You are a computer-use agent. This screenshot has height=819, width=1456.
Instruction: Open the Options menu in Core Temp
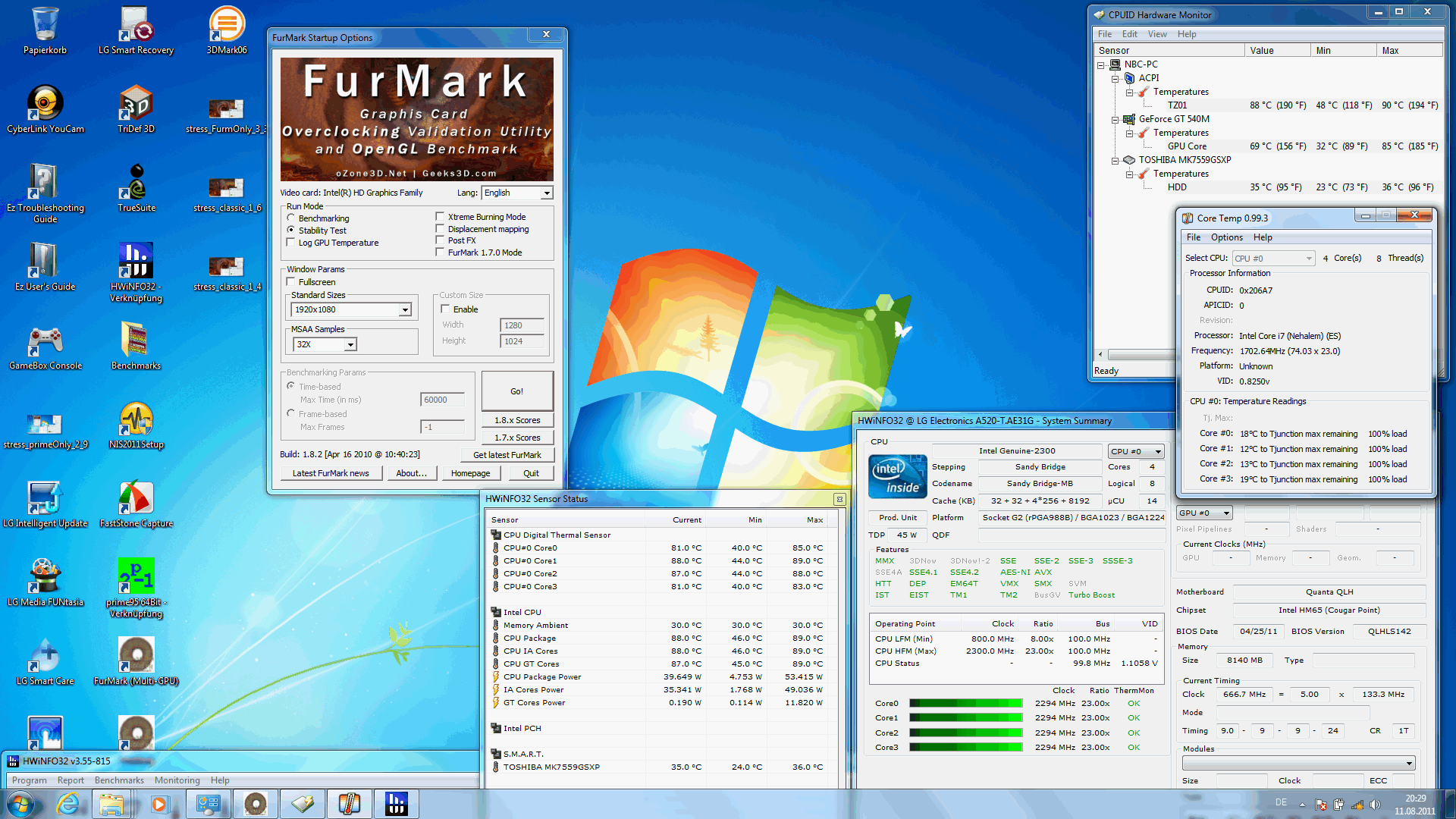coord(1226,237)
